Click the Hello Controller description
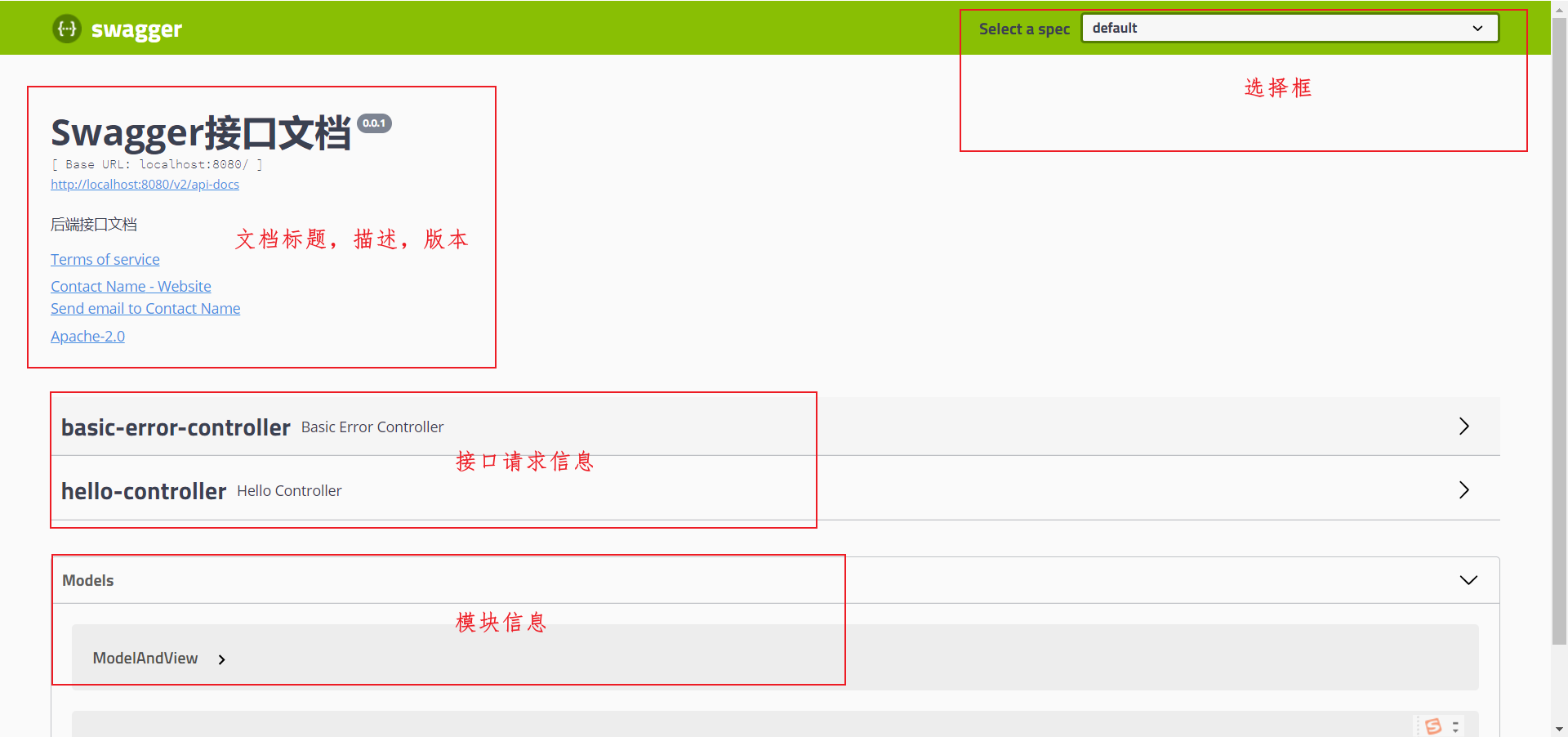1568x737 pixels. [289, 490]
